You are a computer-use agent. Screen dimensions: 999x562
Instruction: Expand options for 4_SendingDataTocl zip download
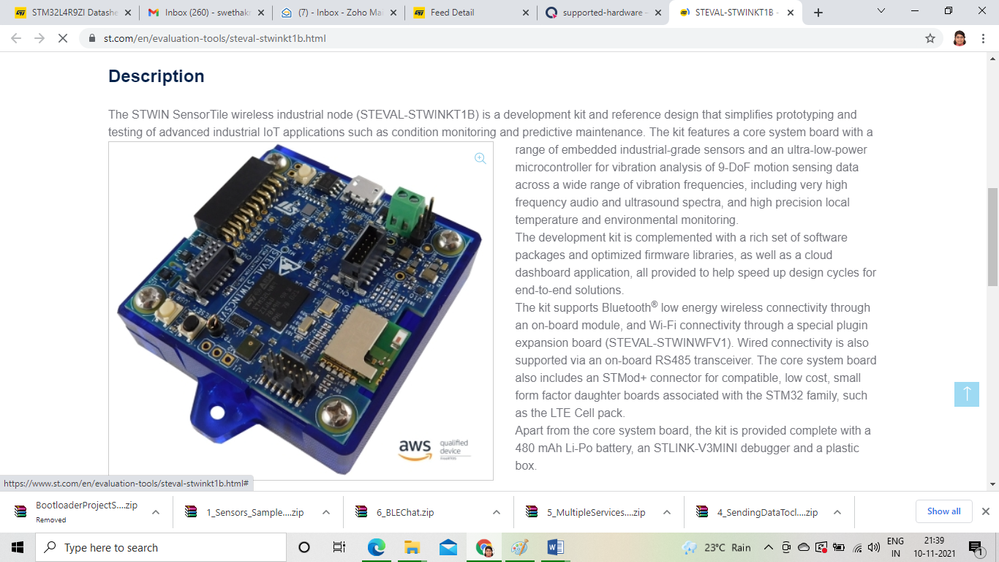point(837,512)
